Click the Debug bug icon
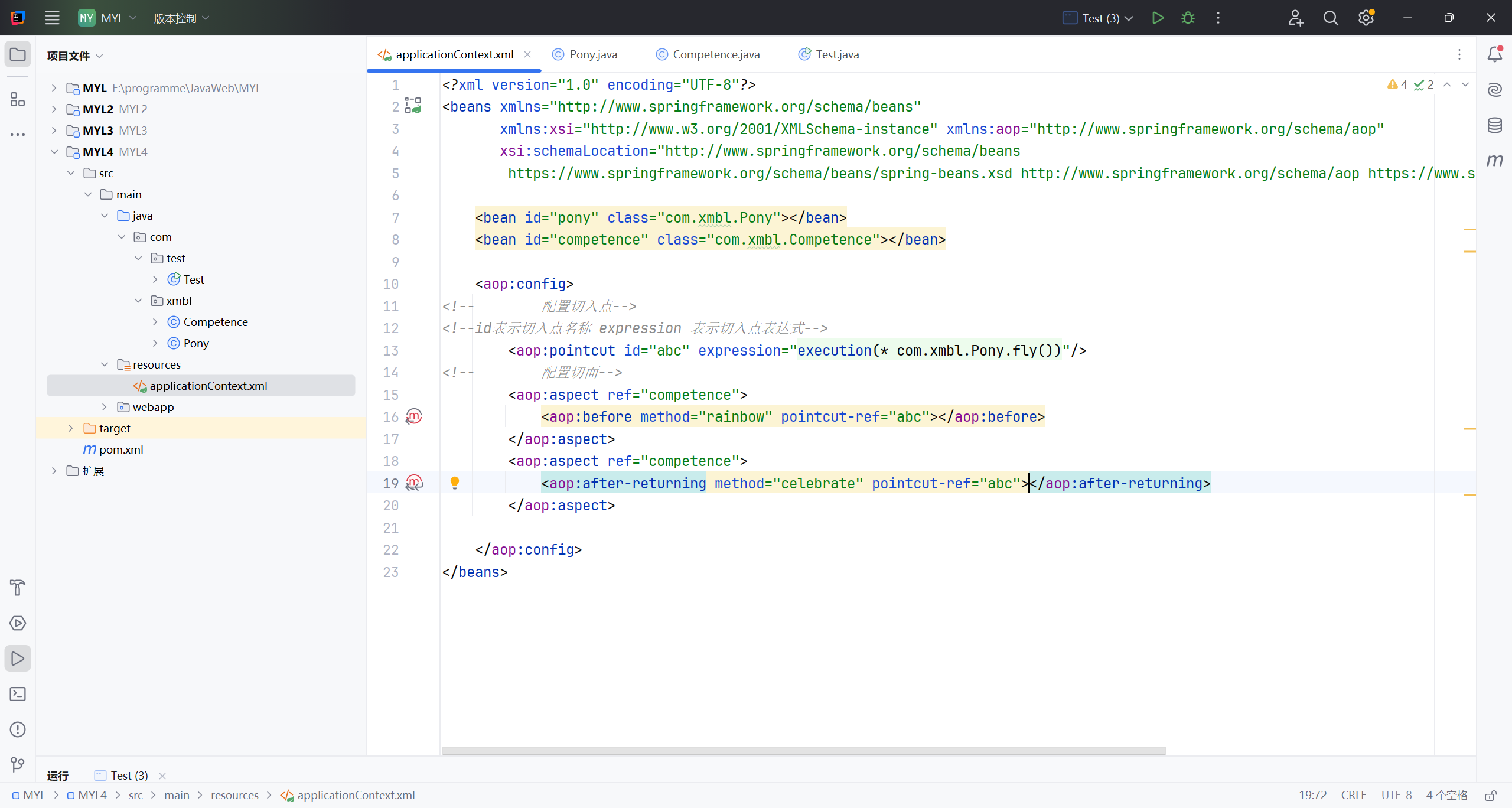The width and height of the screenshot is (1512, 808). 1188,18
